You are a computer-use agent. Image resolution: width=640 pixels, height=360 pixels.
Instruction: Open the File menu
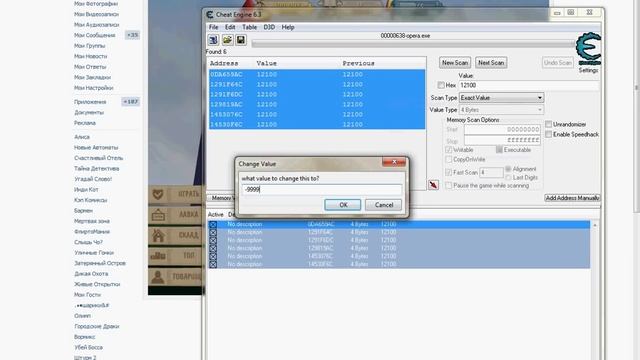point(213,27)
